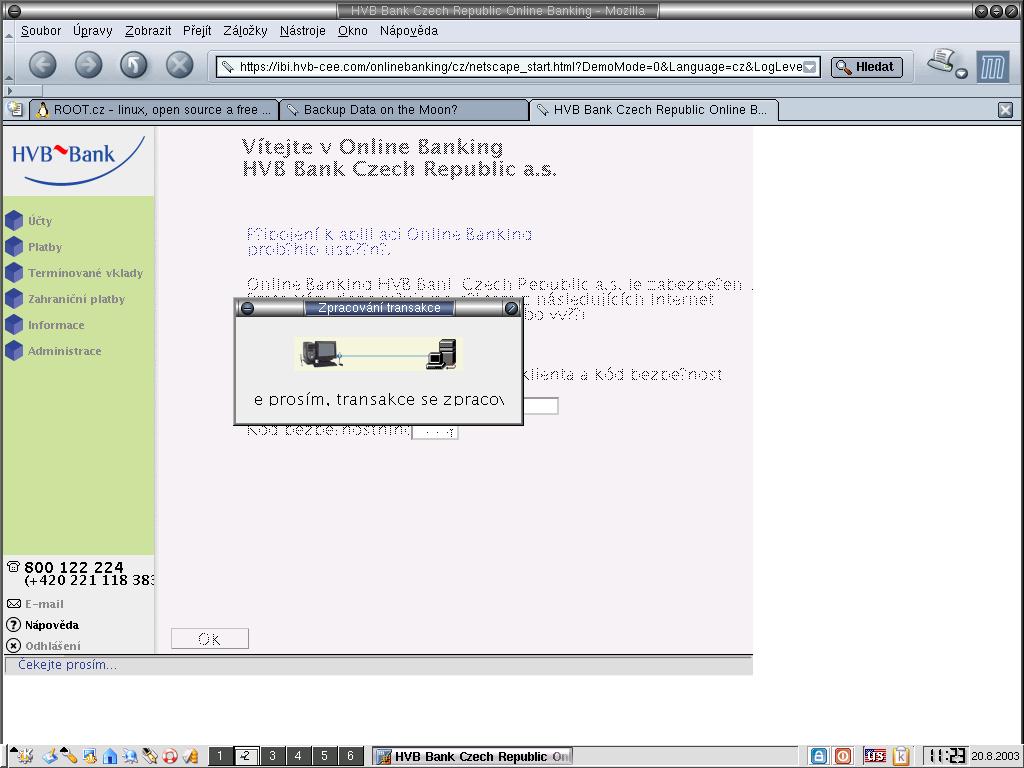
Task: Click the question mark Nápověda icon
Action: 14,625
